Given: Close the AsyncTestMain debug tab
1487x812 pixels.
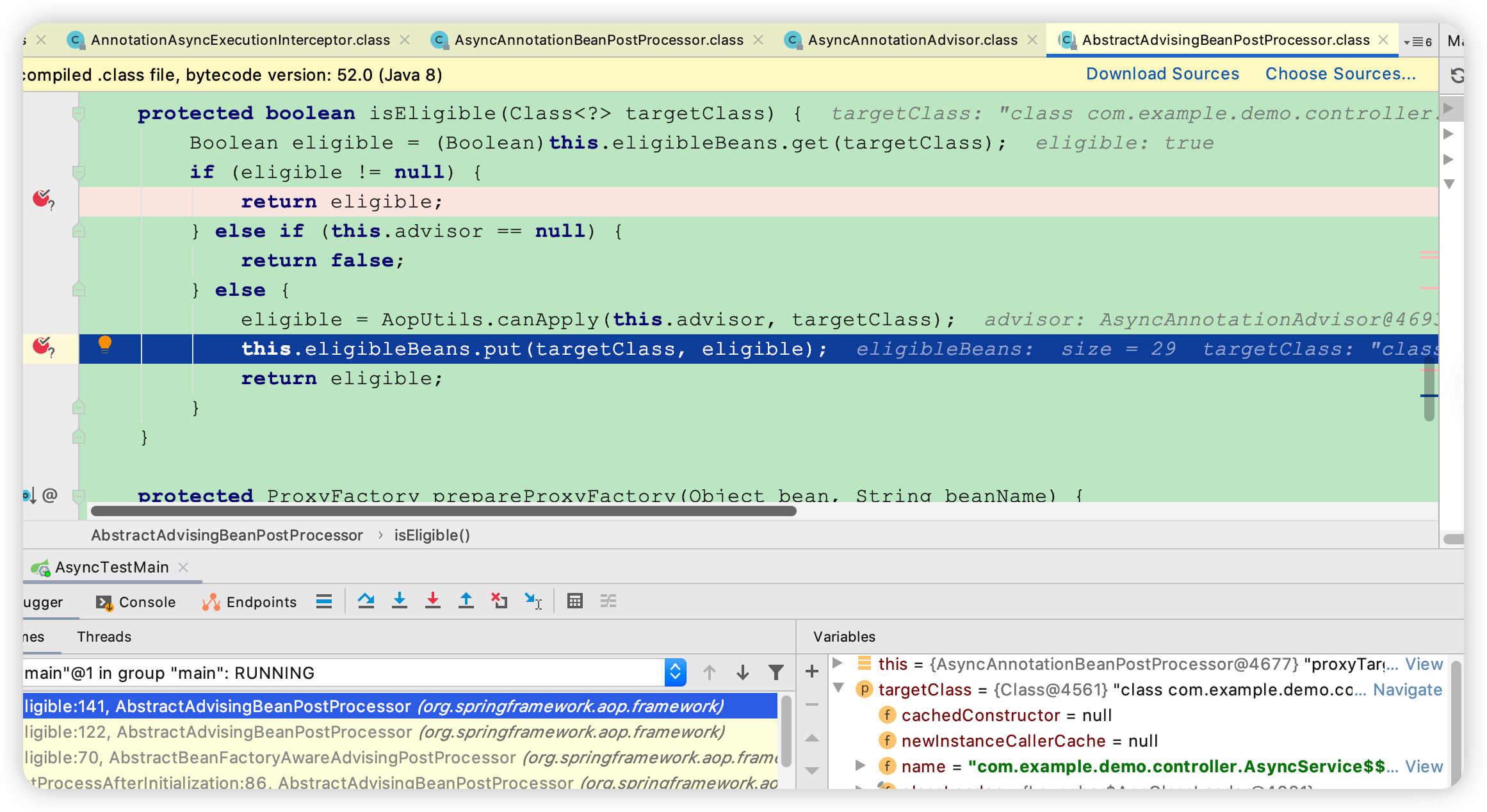Looking at the screenshot, I should pos(183,567).
